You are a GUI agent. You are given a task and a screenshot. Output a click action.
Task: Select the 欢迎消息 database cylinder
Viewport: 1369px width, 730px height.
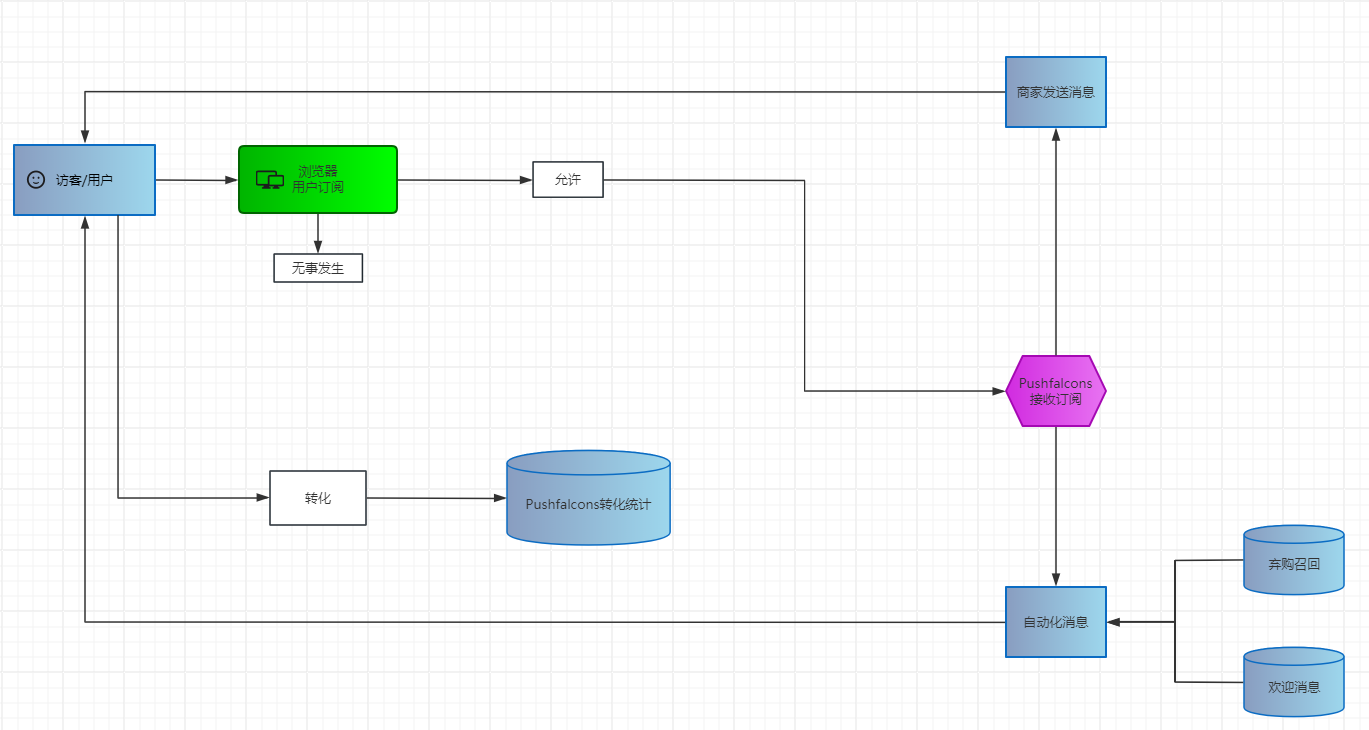[x=1294, y=682]
